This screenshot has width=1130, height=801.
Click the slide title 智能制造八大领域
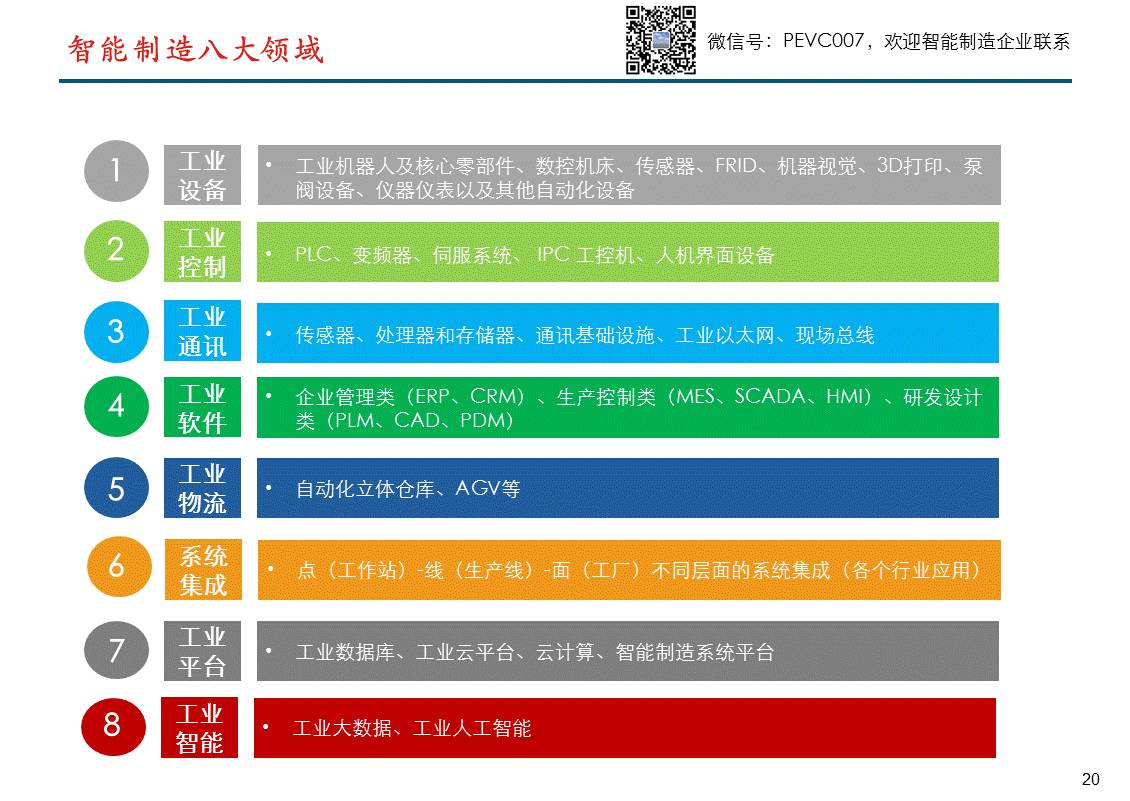pos(196,49)
